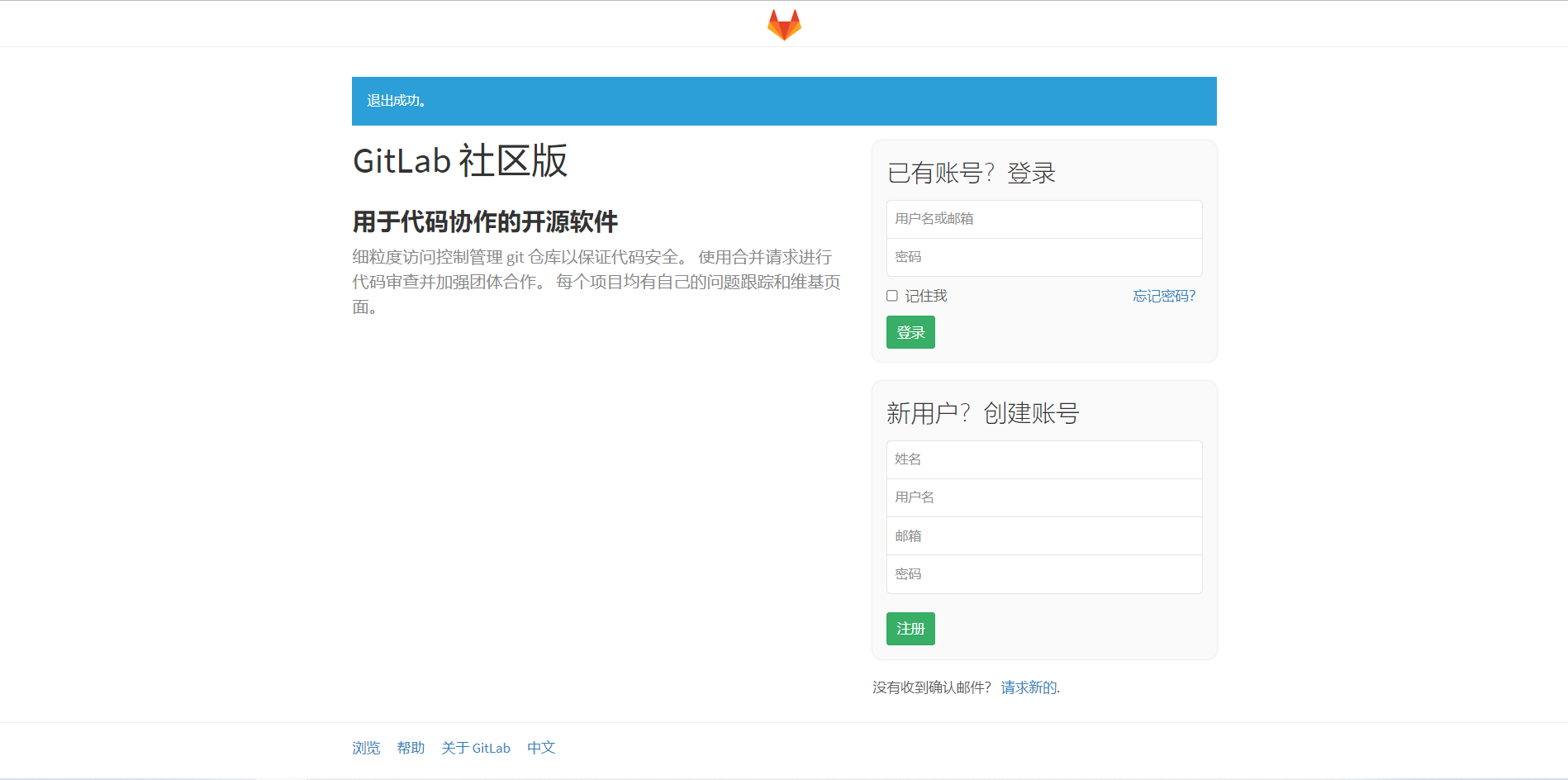Screen dimensions: 1568x780
Task: Select the 记住我 label text
Action: point(926,296)
